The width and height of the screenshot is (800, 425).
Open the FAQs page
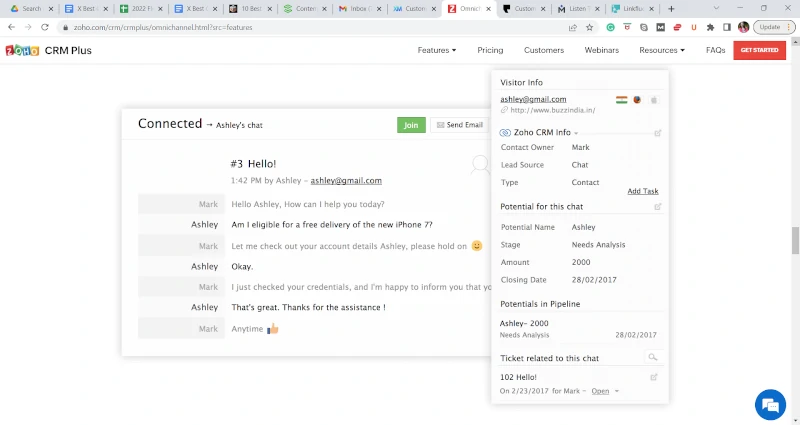pyautogui.click(x=715, y=50)
